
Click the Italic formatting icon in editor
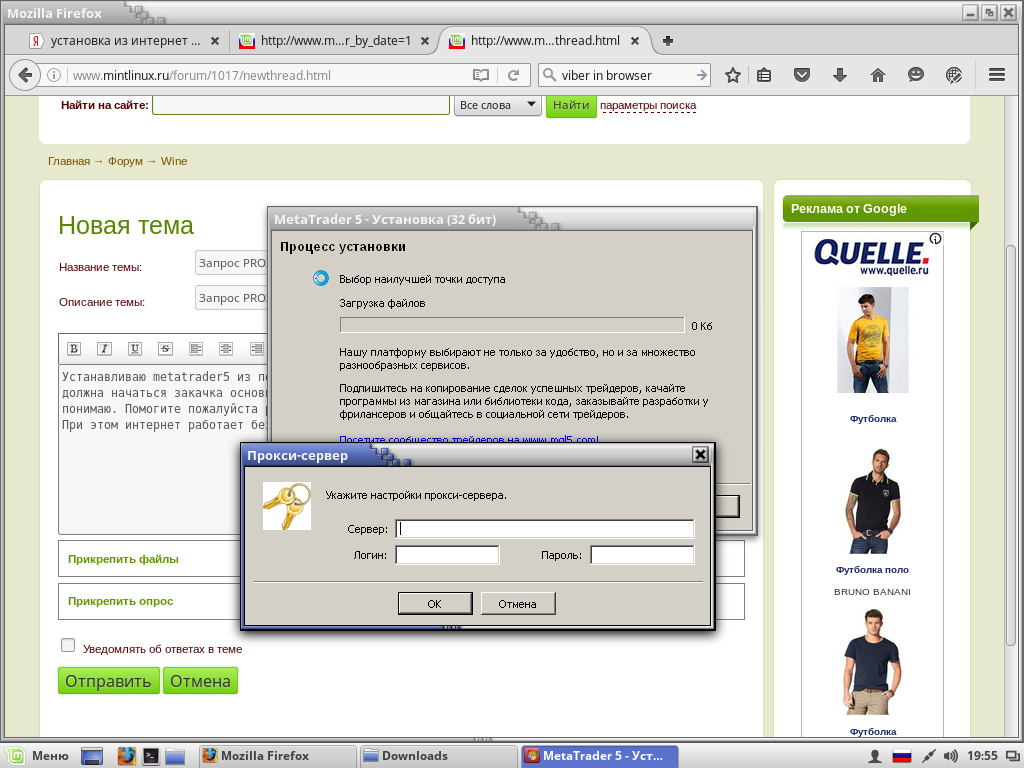pyautogui.click(x=104, y=348)
